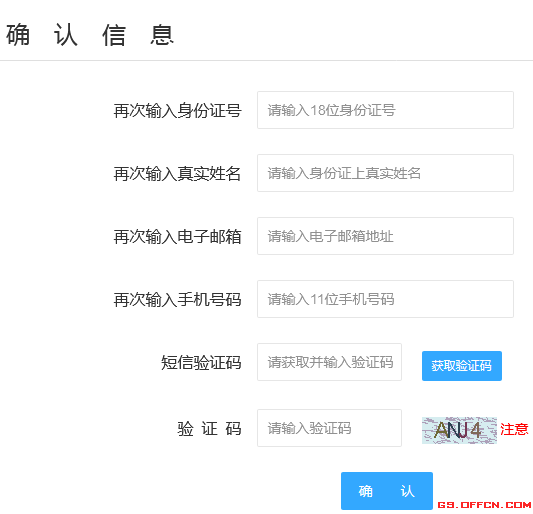Screen dimensions: 533x514
Task: Click the letter A in captcha image
Action: pyautogui.click(x=441, y=430)
